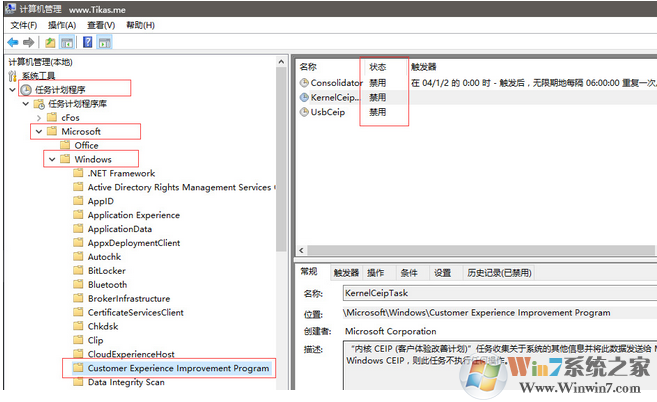
Task: Select the CertificateServicesClient folder
Action: [x=135, y=312]
